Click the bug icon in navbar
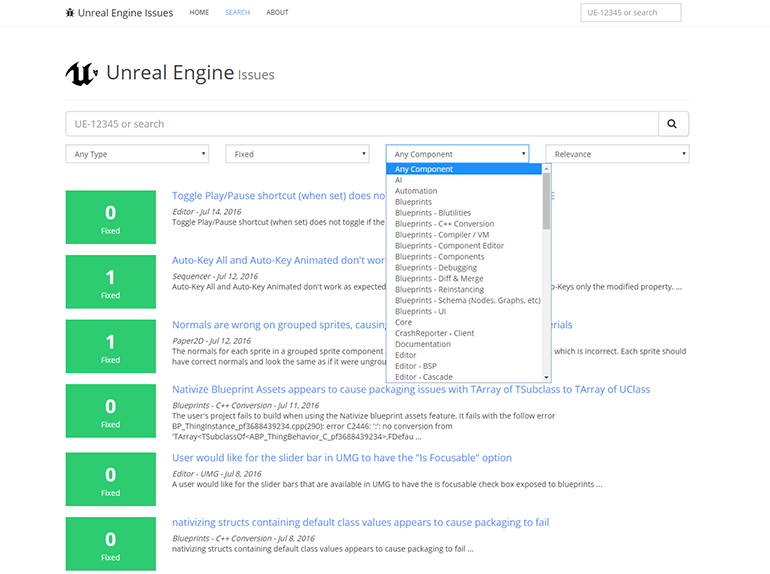The width and height of the screenshot is (770, 574). 70,13
